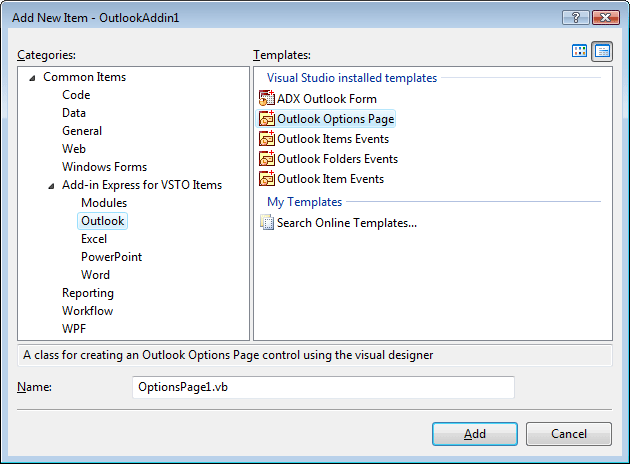Click the My Templates group header
The width and height of the screenshot is (630, 464).
pyautogui.click(x=305, y=202)
